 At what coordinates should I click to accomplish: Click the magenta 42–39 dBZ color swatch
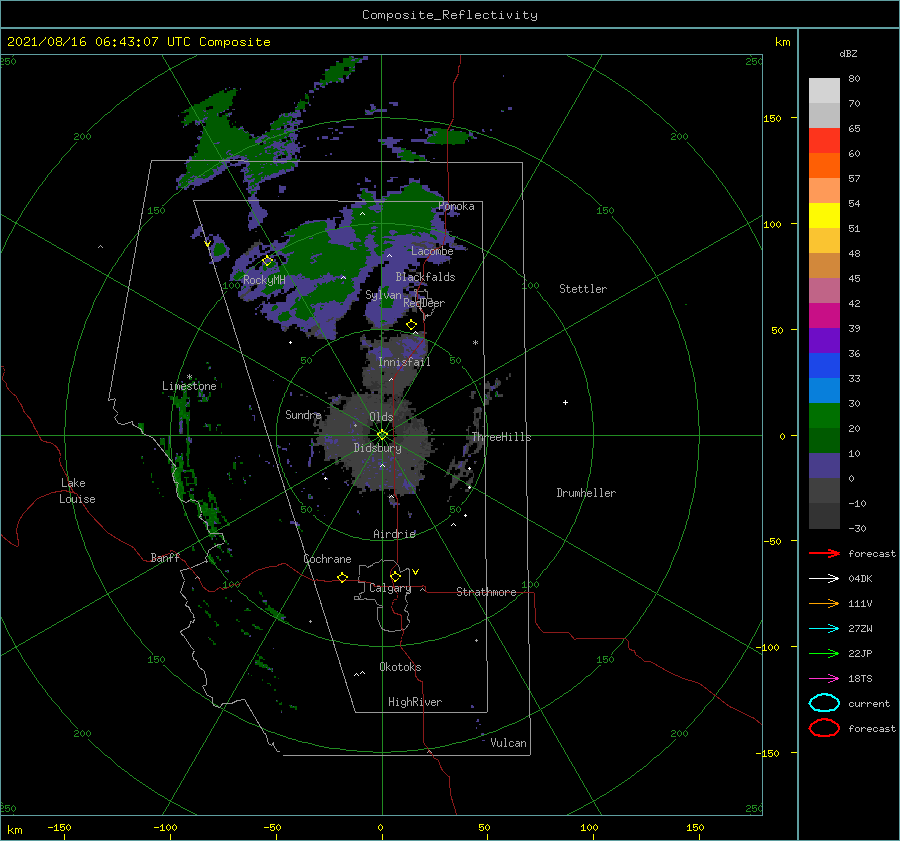pos(824,316)
